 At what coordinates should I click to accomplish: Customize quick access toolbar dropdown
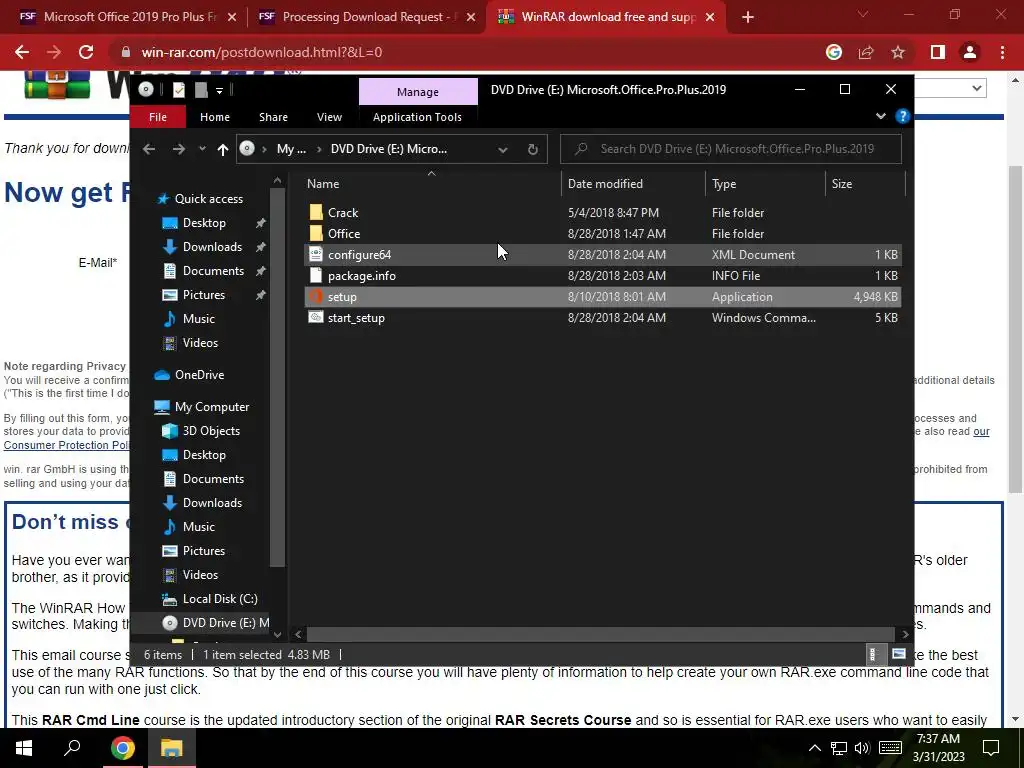pyautogui.click(x=219, y=90)
